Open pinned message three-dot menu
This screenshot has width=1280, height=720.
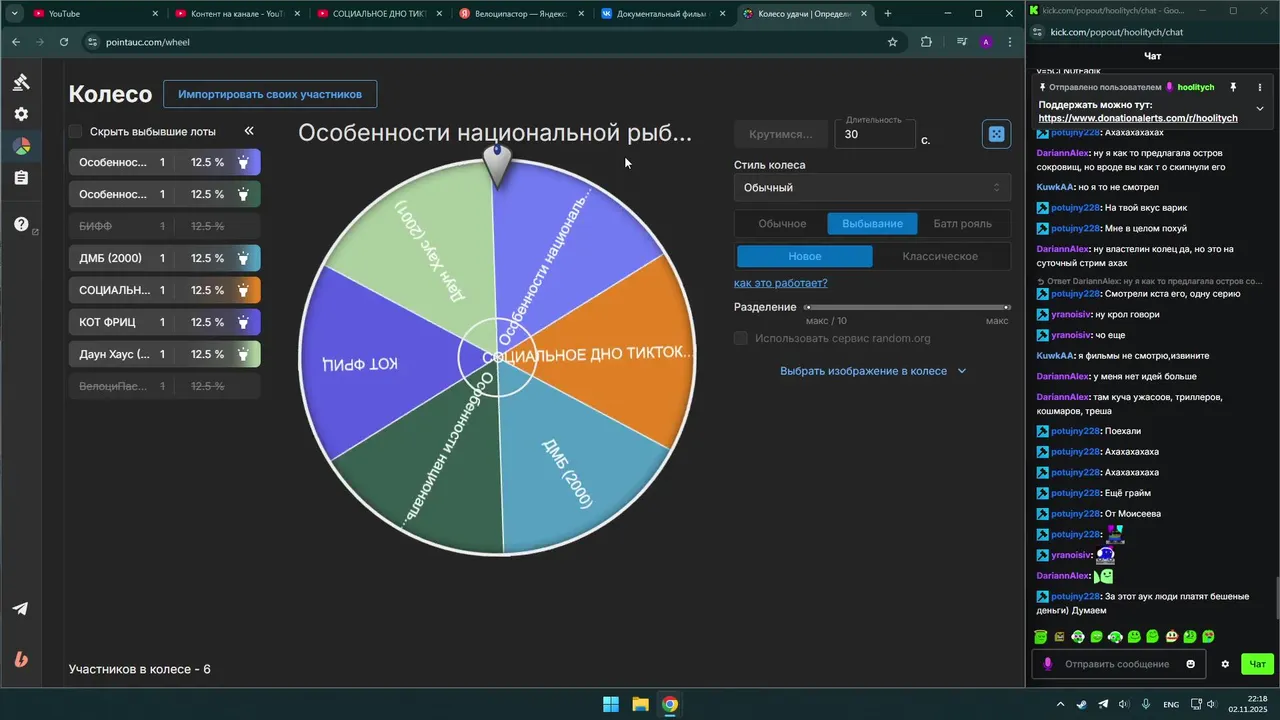pos(1260,87)
